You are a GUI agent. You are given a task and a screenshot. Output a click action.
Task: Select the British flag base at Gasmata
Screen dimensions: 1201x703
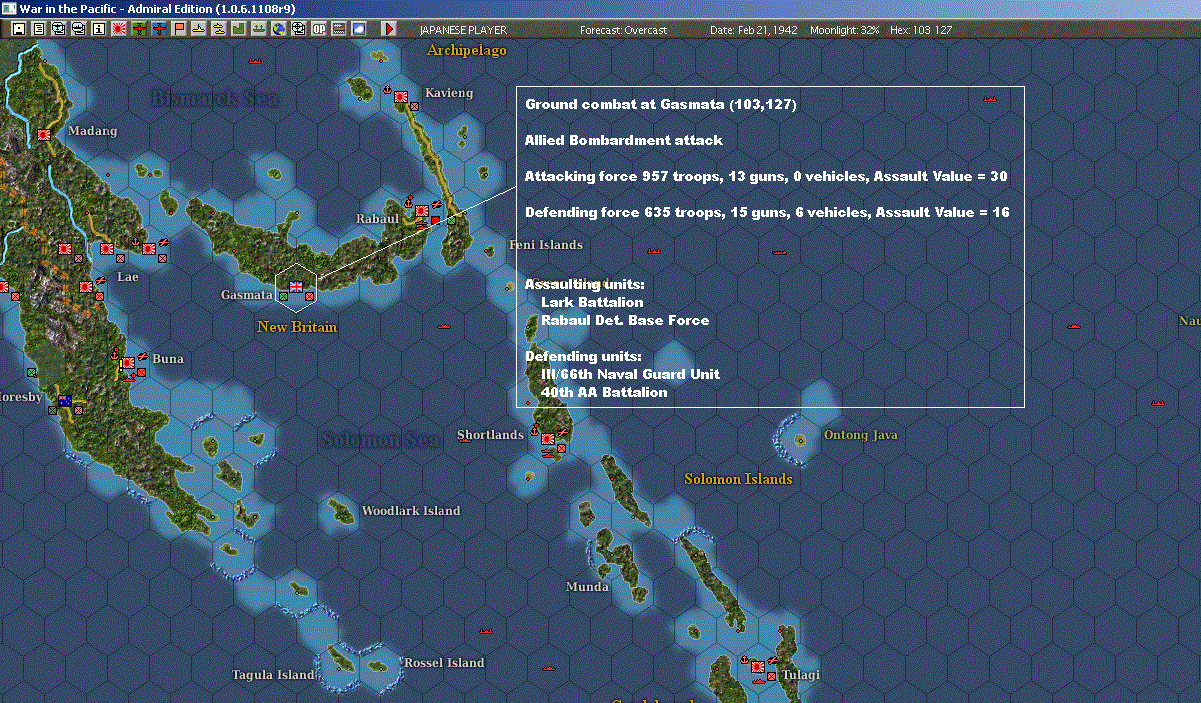(x=296, y=287)
